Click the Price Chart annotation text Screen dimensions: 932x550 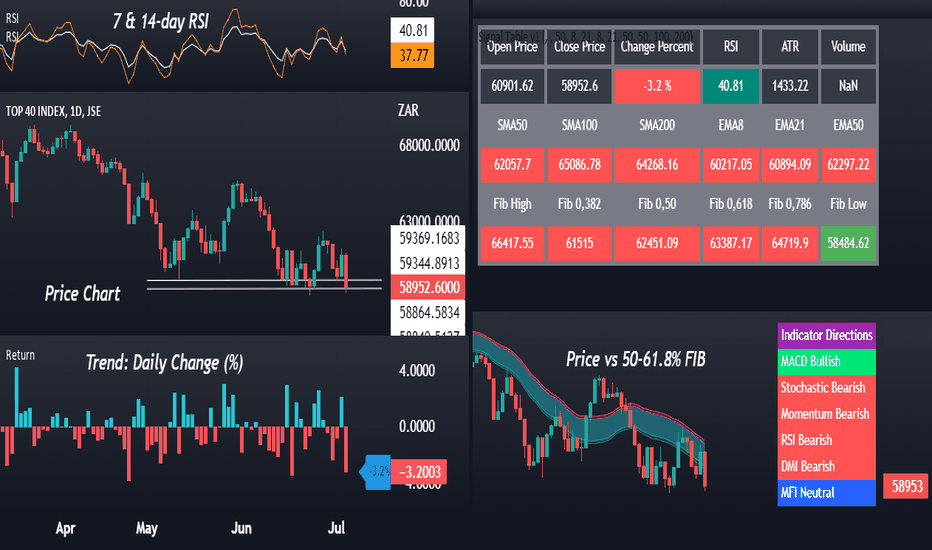pyautogui.click(x=83, y=294)
